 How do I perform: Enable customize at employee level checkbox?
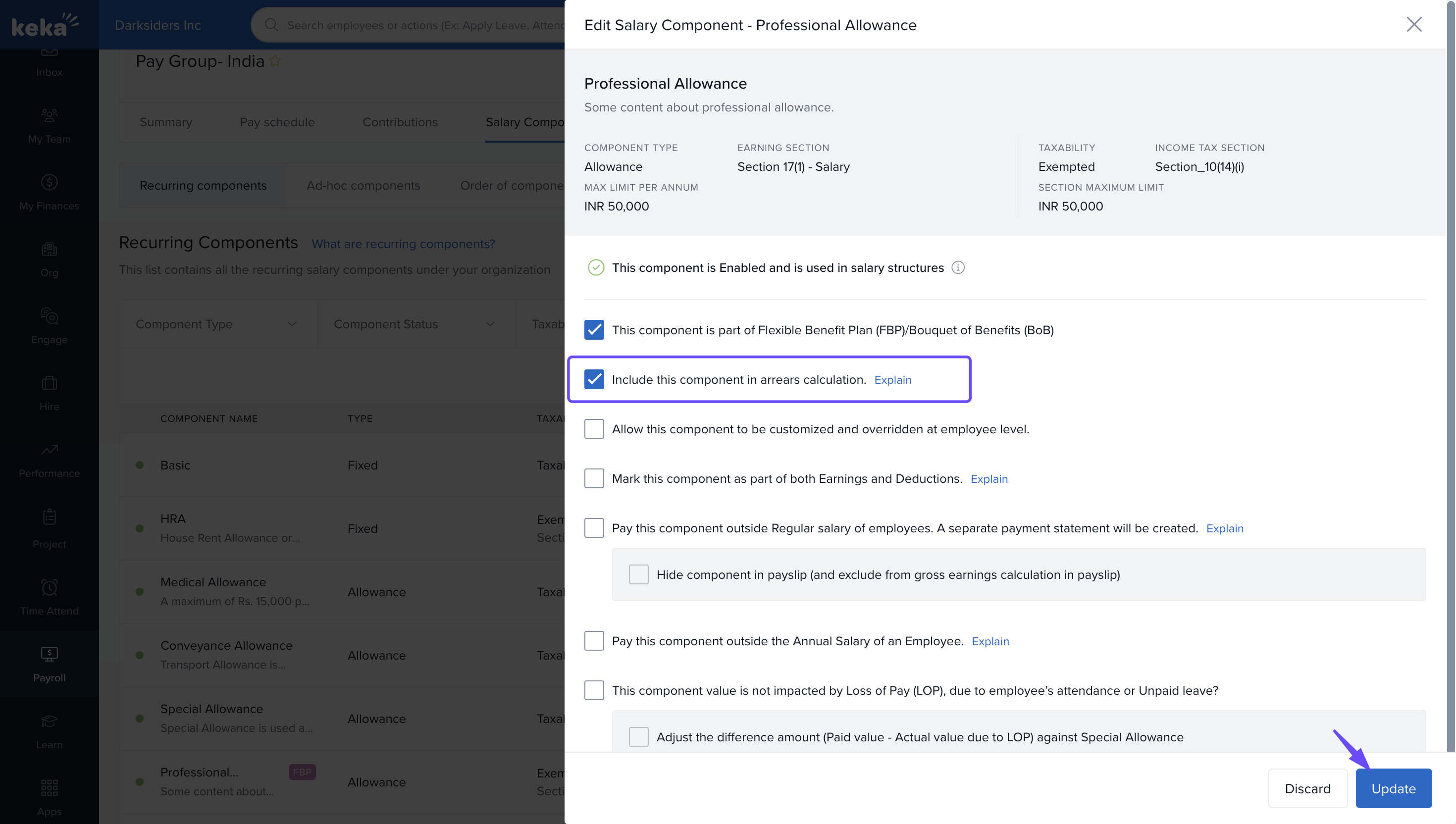(594, 429)
